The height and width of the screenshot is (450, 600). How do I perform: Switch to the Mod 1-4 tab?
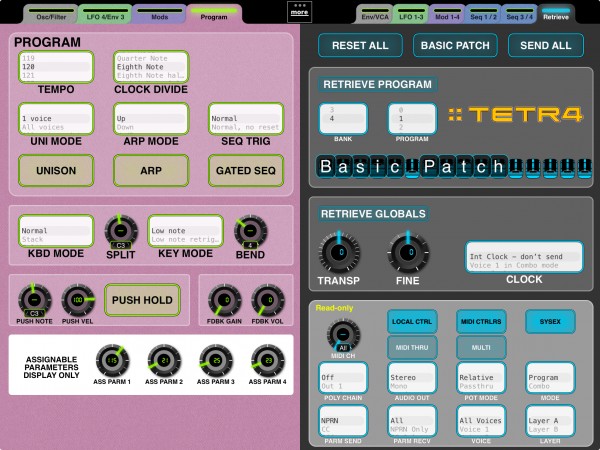pos(447,14)
